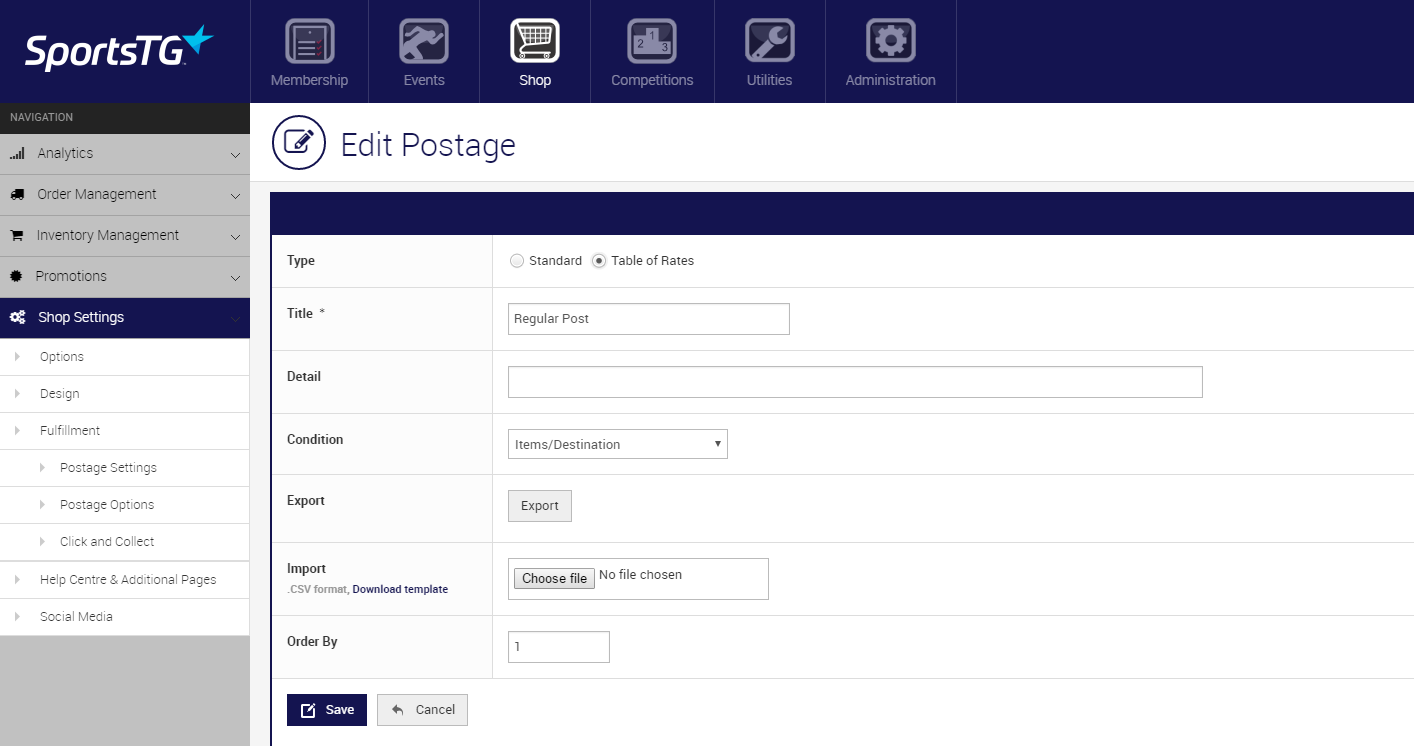
Task: Open Help Centre & Additional Pages
Action: pyautogui.click(x=128, y=580)
